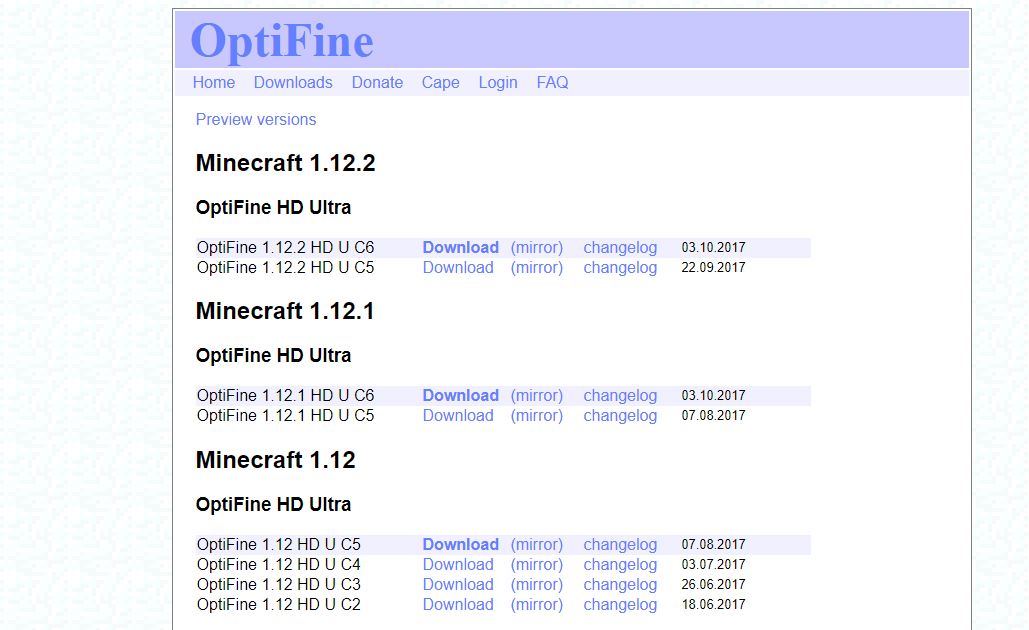1029x630 pixels.
Task: Open the FAQ page
Action: (x=553, y=83)
